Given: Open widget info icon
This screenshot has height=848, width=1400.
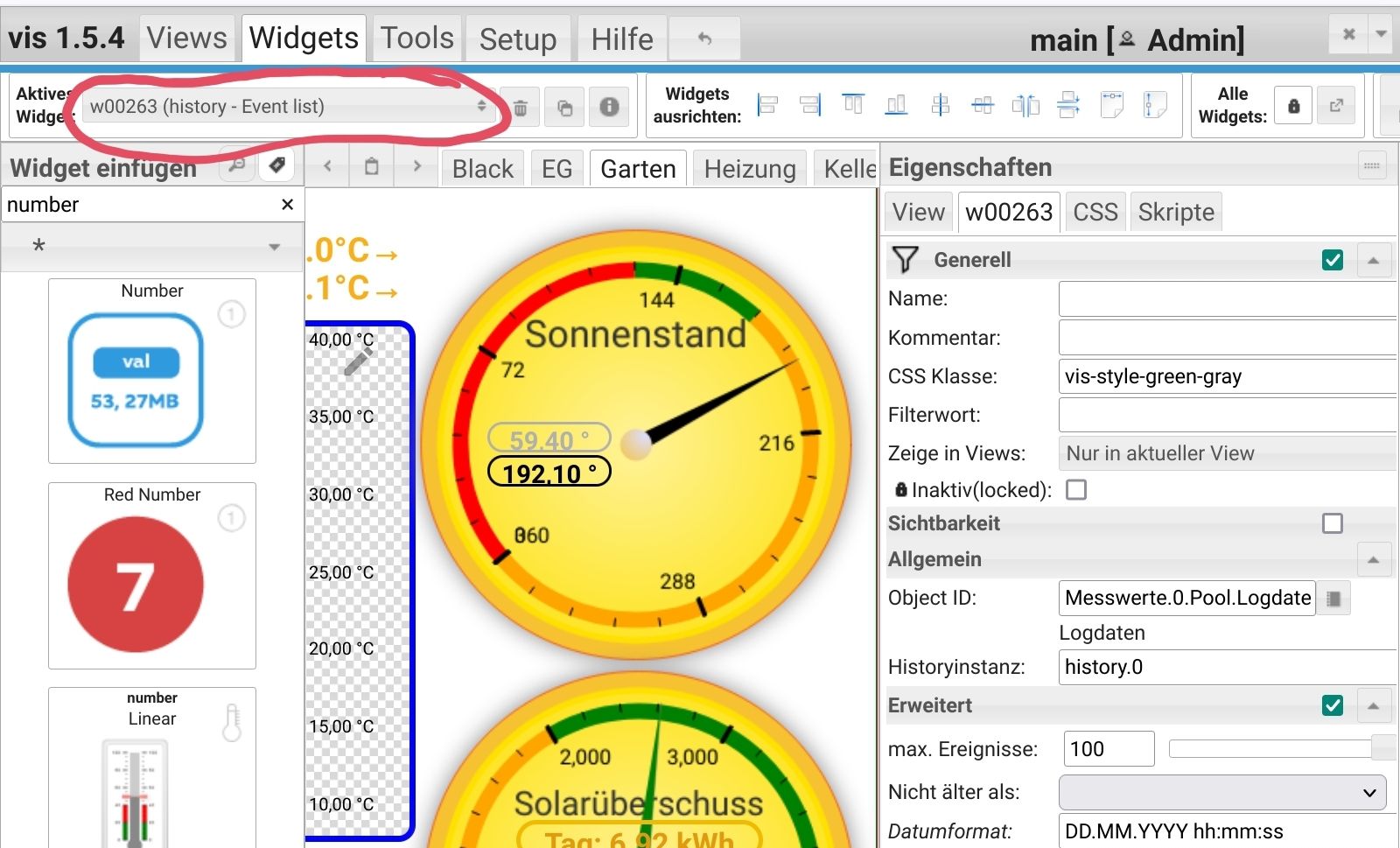Looking at the screenshot, I should point(609,107).
